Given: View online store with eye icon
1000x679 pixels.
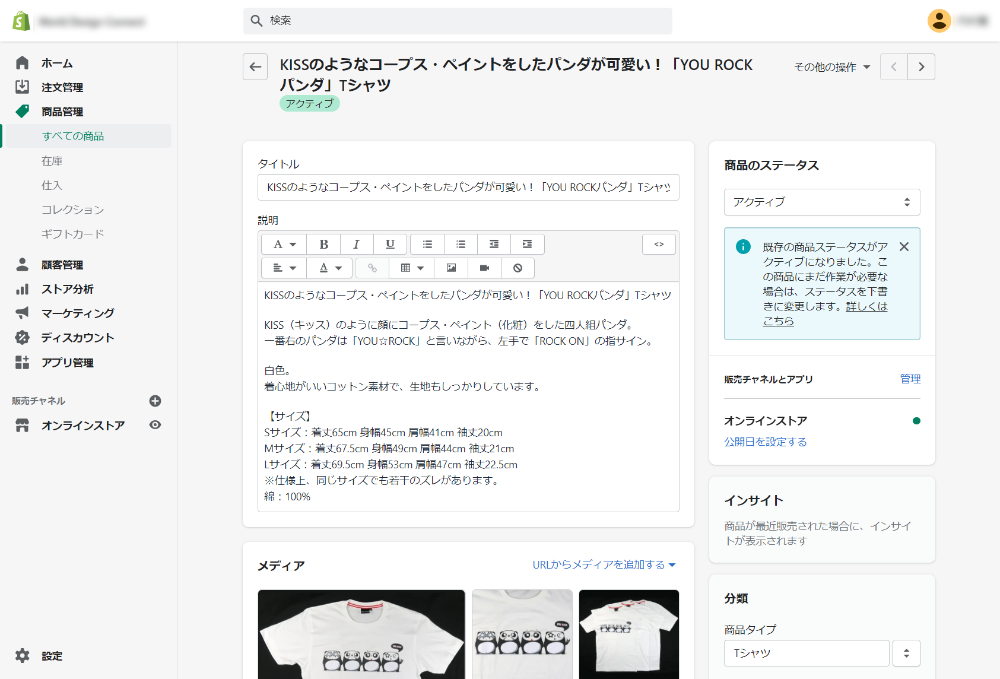Looking at the screenshot, I should 155,425.
